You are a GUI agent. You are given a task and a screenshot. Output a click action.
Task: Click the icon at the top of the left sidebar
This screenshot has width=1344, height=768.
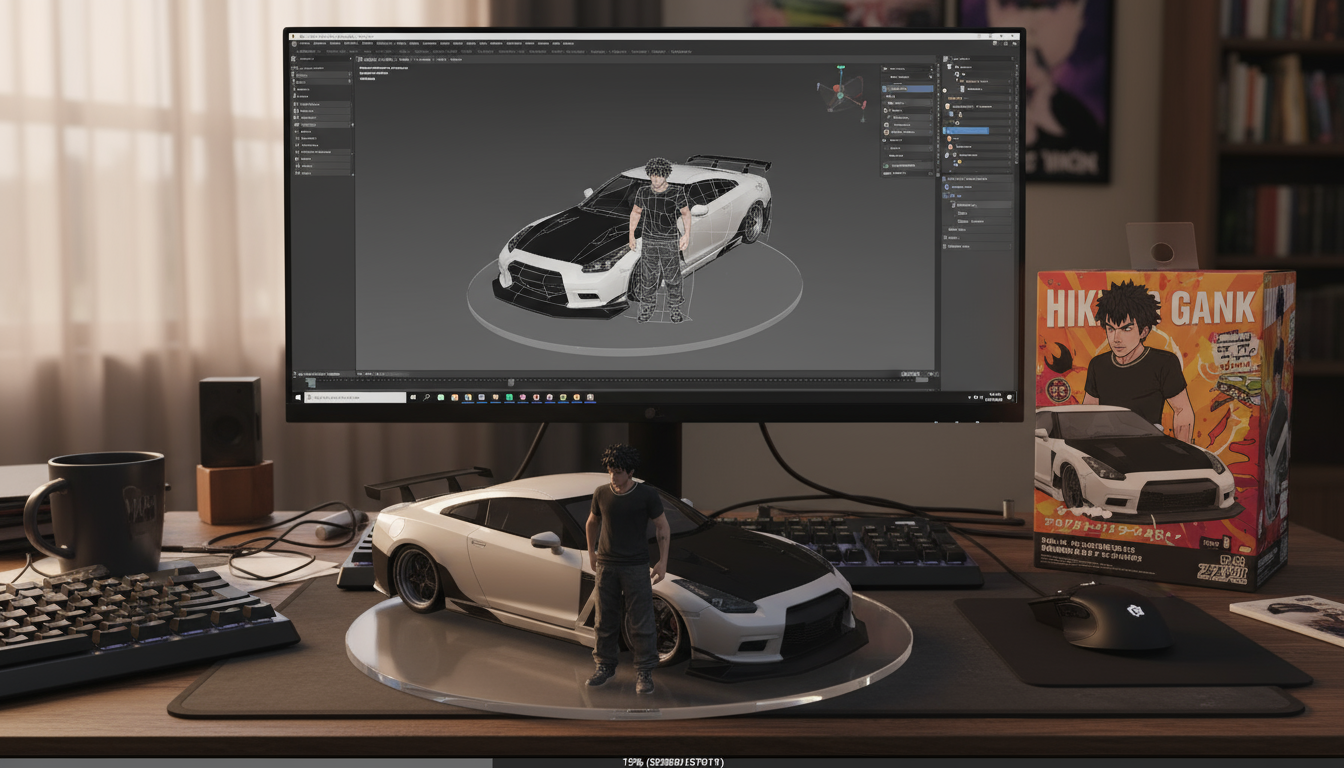click(x=294, y=60)
